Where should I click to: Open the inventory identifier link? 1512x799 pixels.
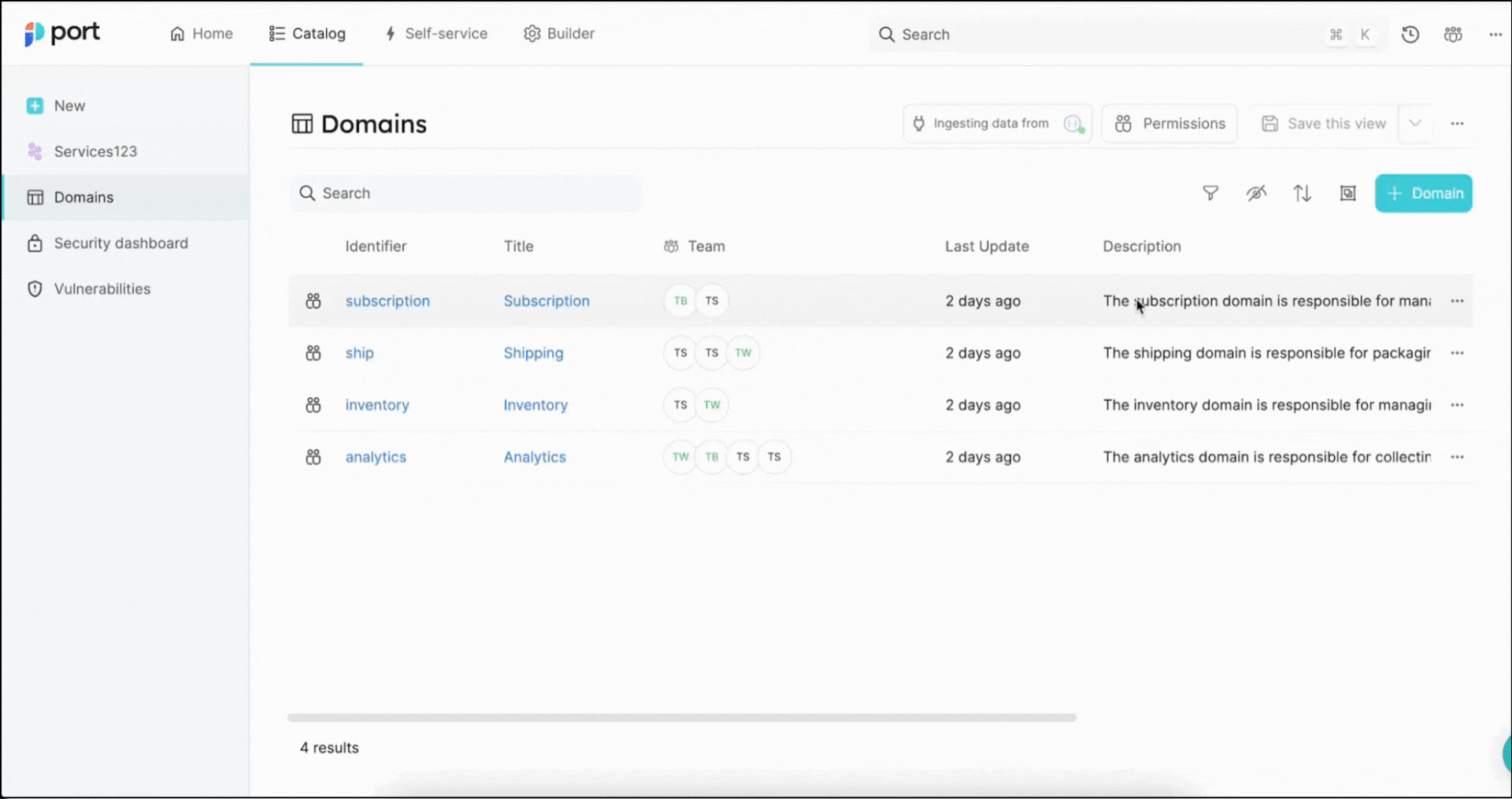pos(377,405)
